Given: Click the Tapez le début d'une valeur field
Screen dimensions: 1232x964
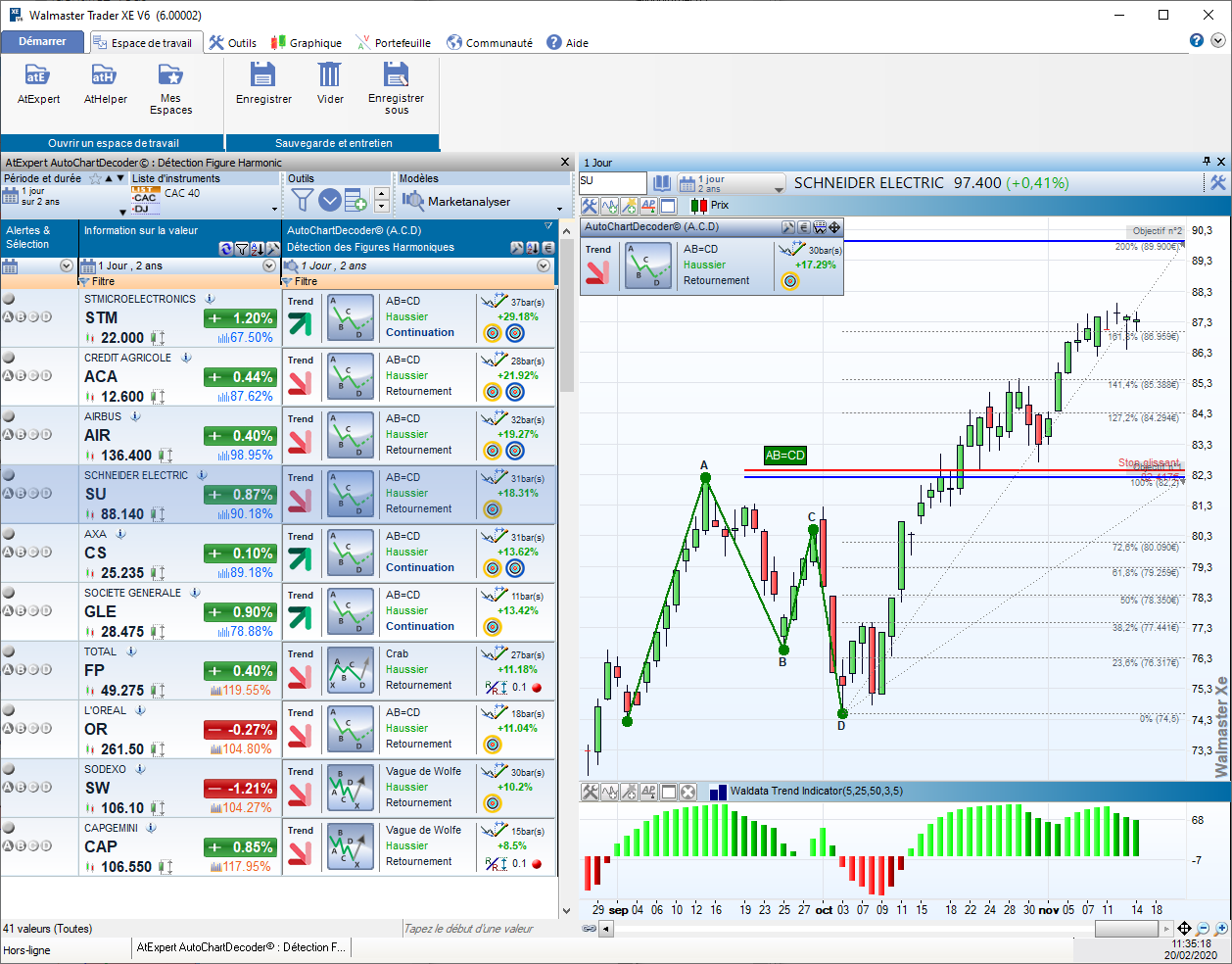Looking at the screenshot, I should (x=480, y=928).
